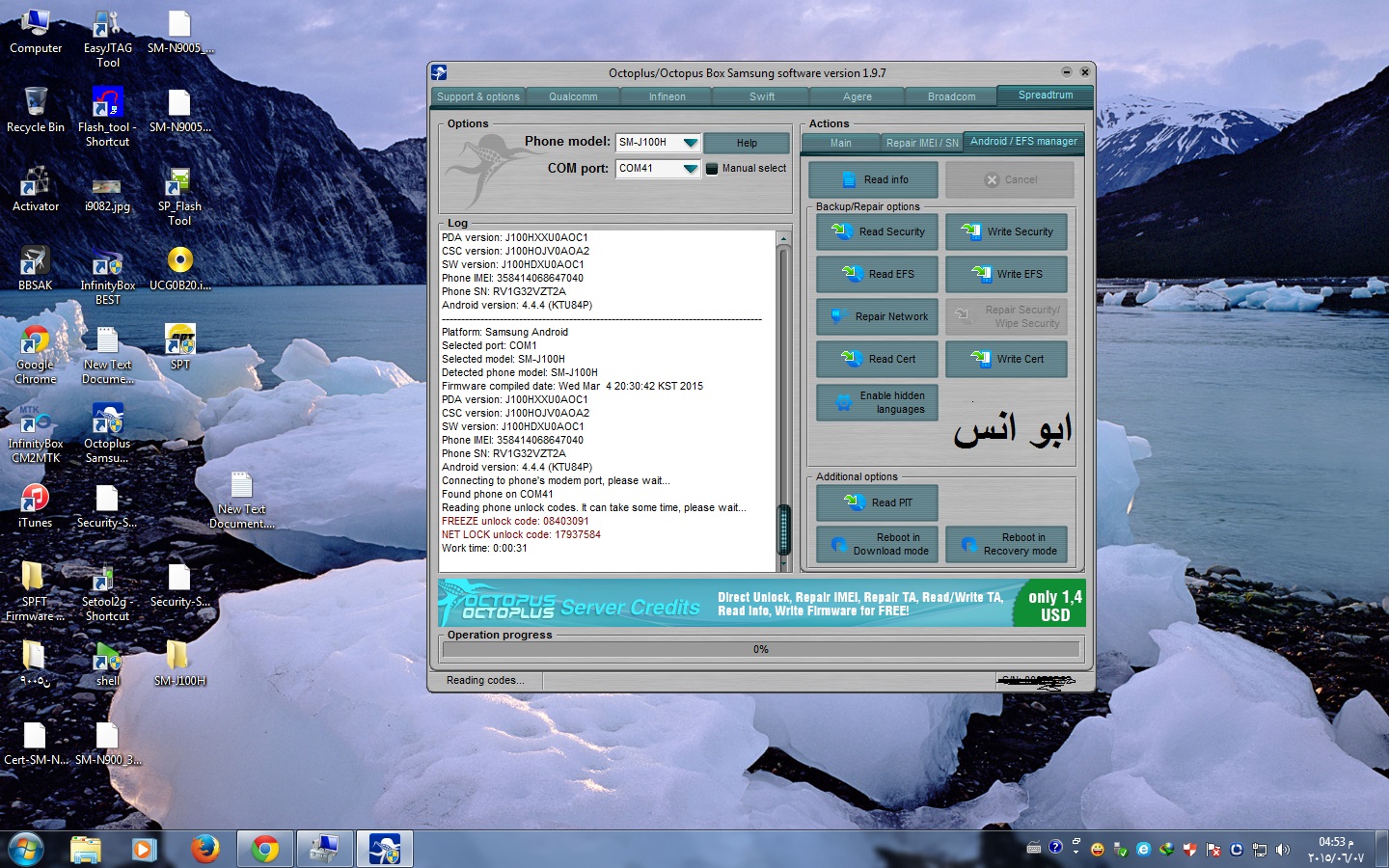Screen dimensions: 1389x868
Task: Click the Read PIT button
Action: point(877,502)
